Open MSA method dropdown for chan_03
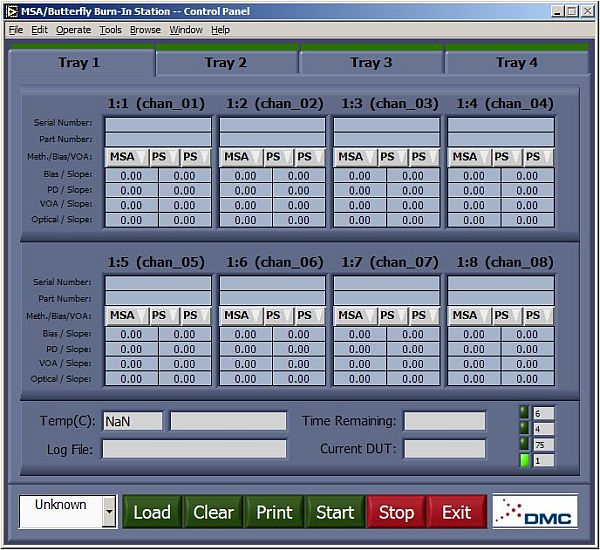 pyautogui.click(x=355, y=157)
